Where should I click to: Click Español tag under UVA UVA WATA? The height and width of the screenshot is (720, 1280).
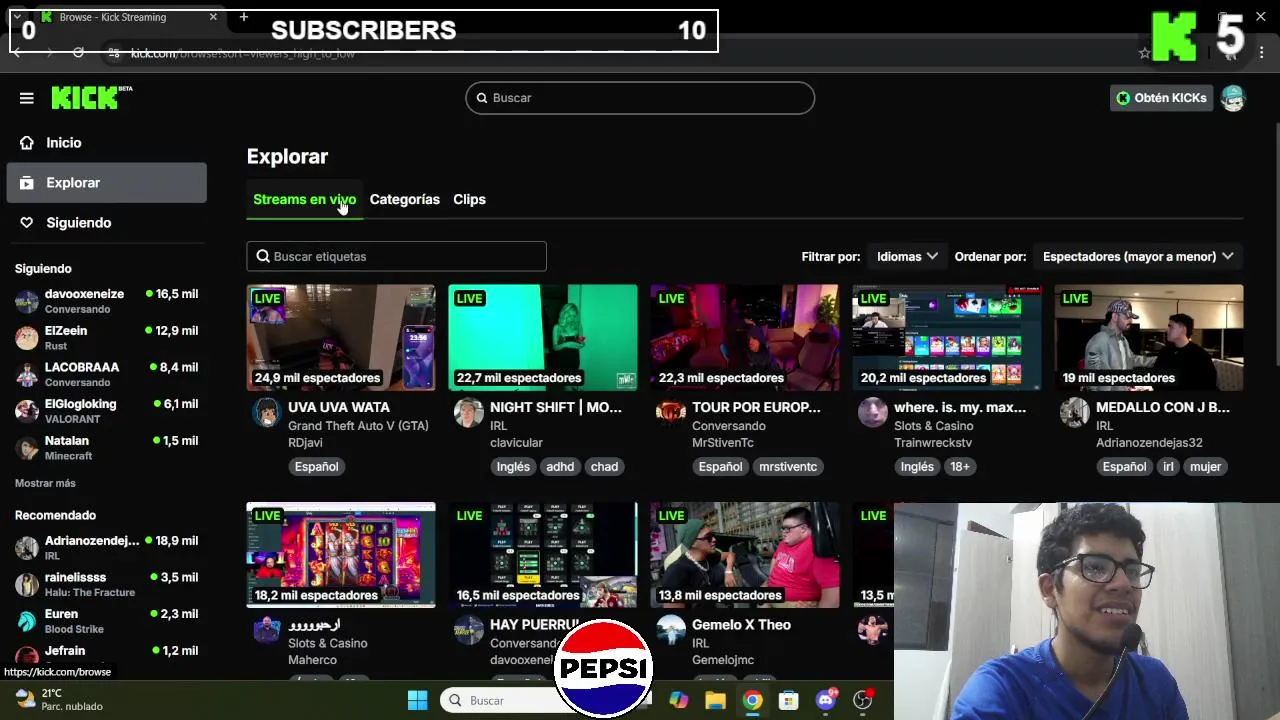click(316, 467)
